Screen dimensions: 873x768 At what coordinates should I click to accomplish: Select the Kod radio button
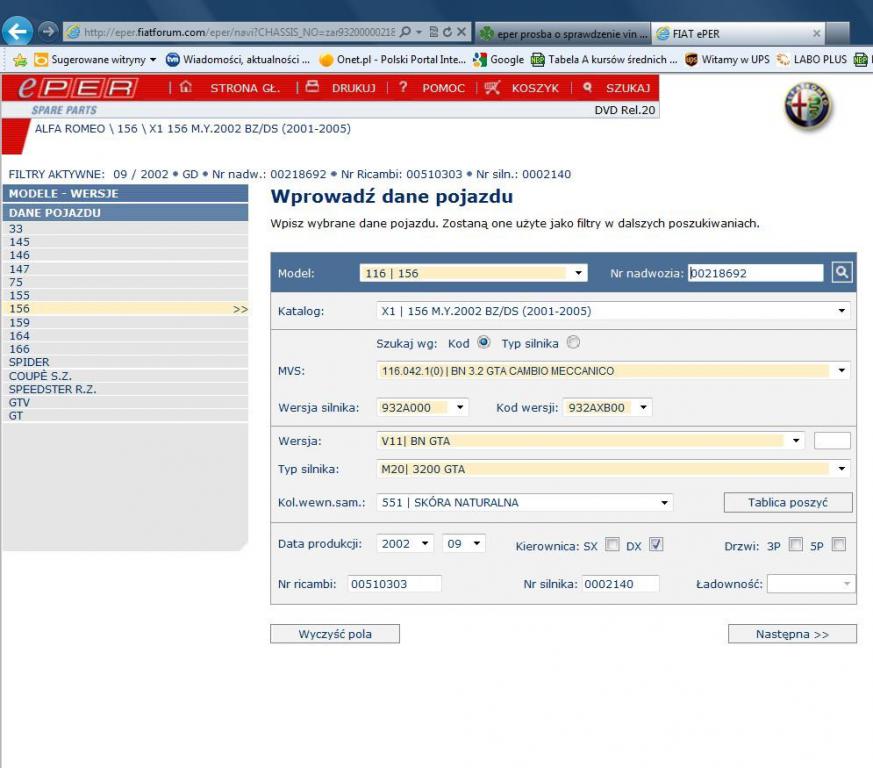(483, 343)
